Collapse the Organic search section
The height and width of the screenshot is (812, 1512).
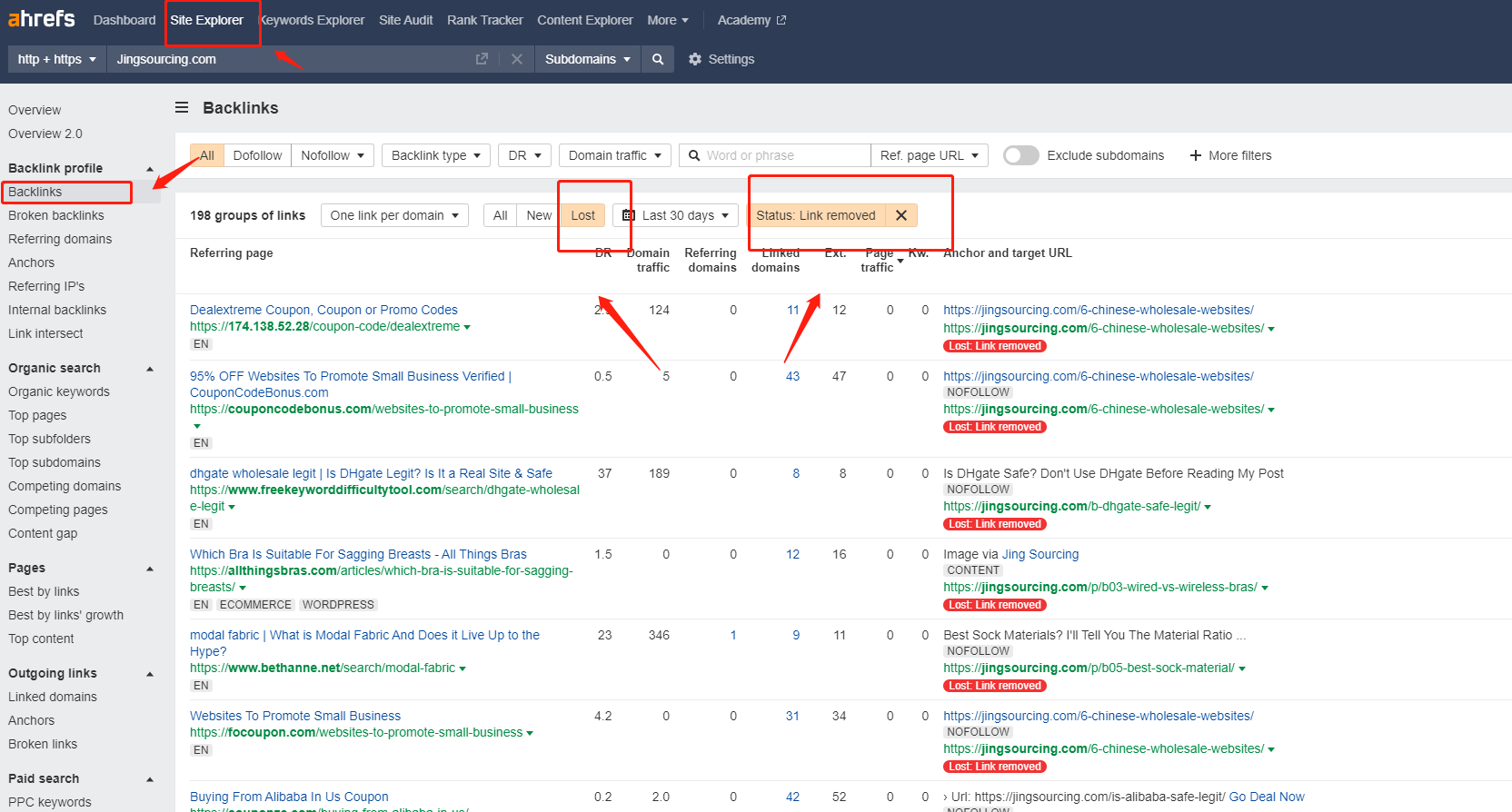click(x=150, y=369)
